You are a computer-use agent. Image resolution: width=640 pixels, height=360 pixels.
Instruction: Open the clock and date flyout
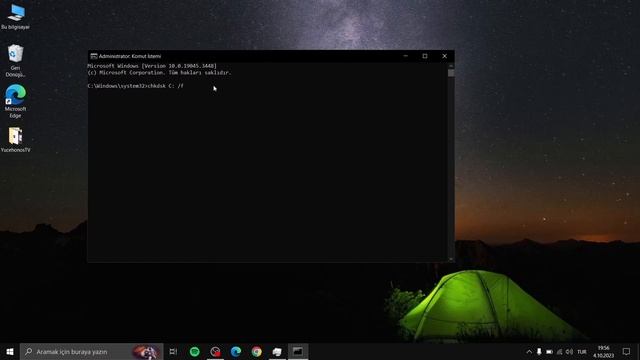click(x=604, y=351)
